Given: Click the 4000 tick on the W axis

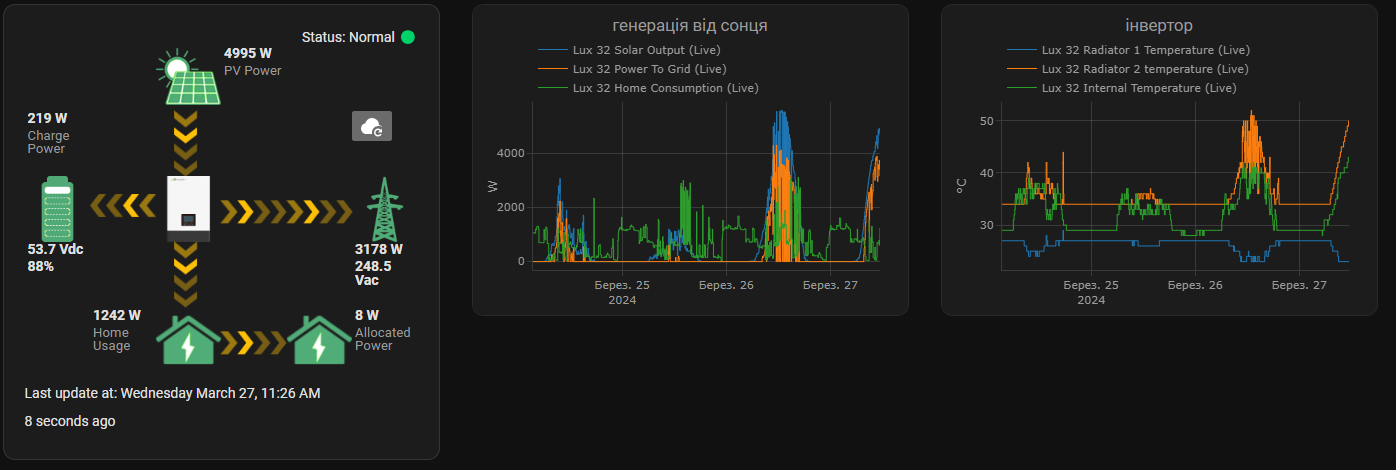Looking at the screenshot, I should click(x=511, y=153).
